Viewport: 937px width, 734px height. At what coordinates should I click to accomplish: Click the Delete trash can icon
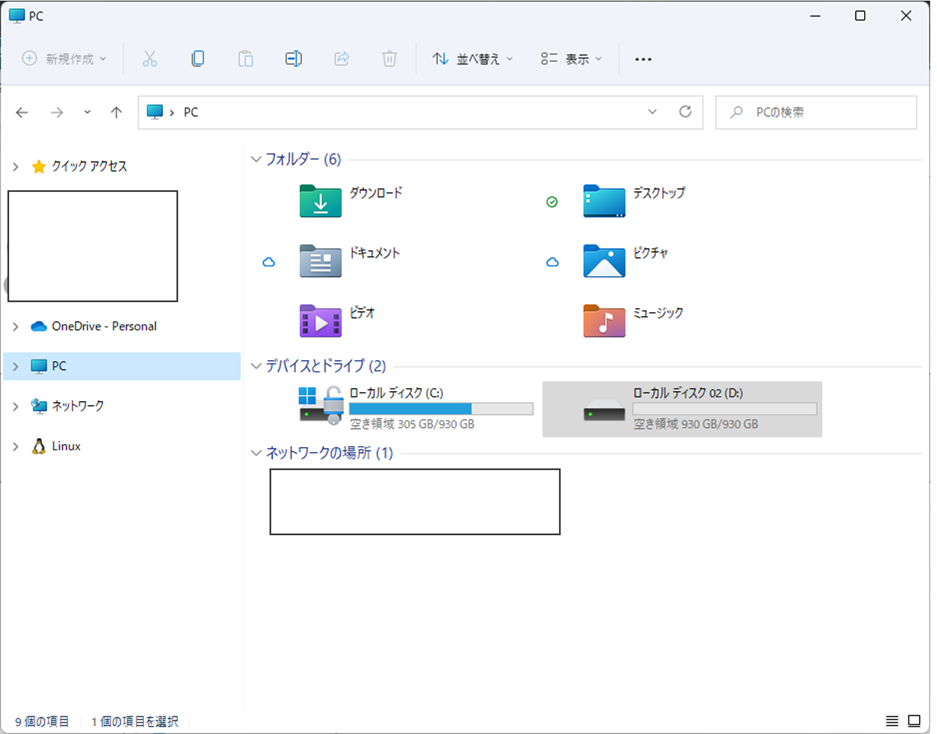390,59
